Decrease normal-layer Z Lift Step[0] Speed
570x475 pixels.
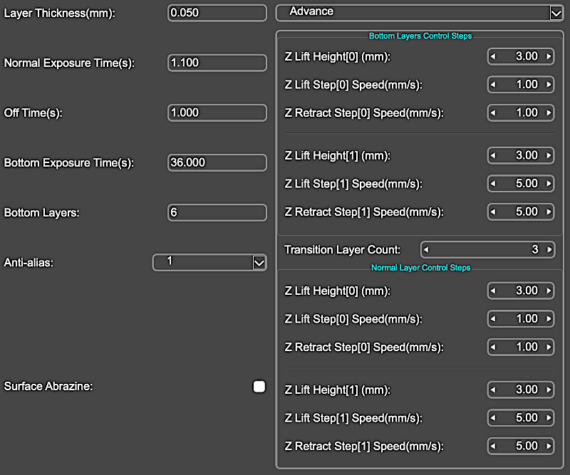[x=493, y=319]
